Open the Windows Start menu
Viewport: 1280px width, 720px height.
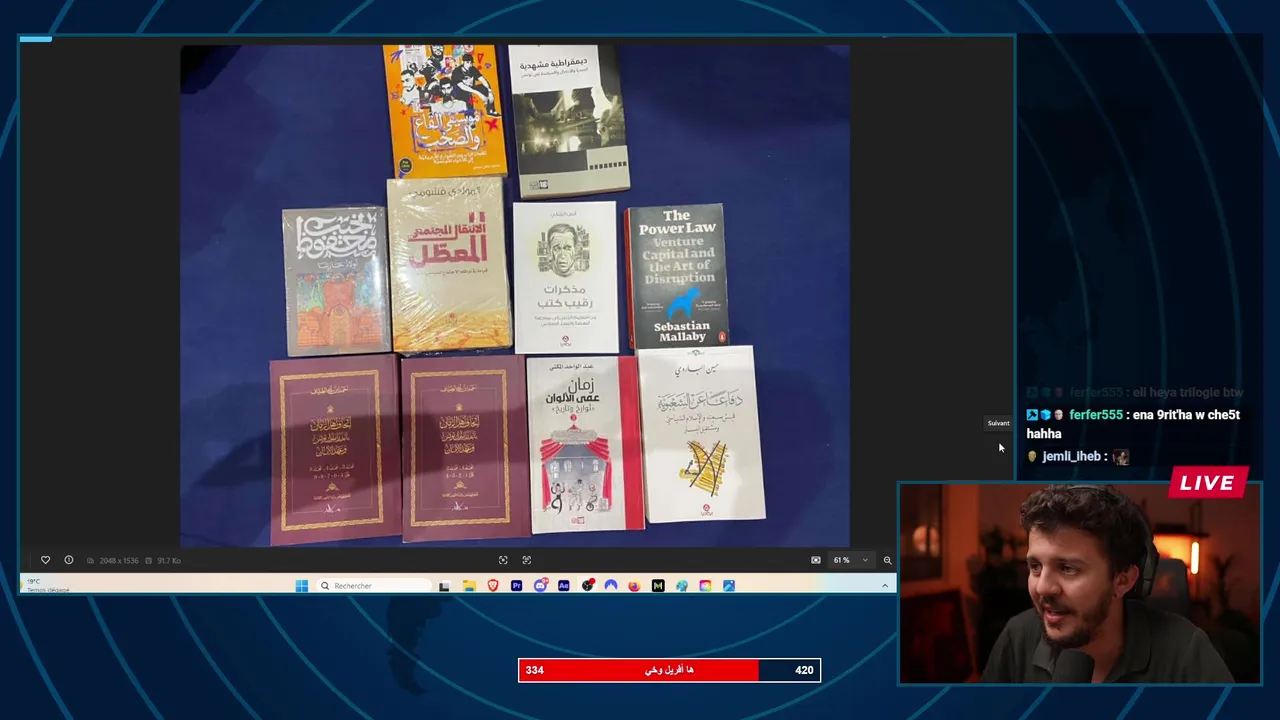pos(302,586)
